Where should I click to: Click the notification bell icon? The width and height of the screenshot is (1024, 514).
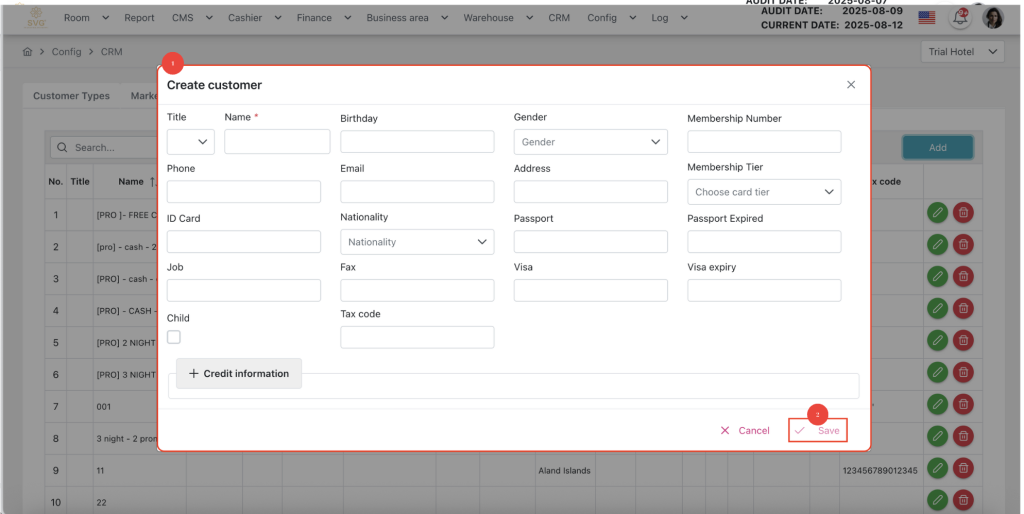959,18
